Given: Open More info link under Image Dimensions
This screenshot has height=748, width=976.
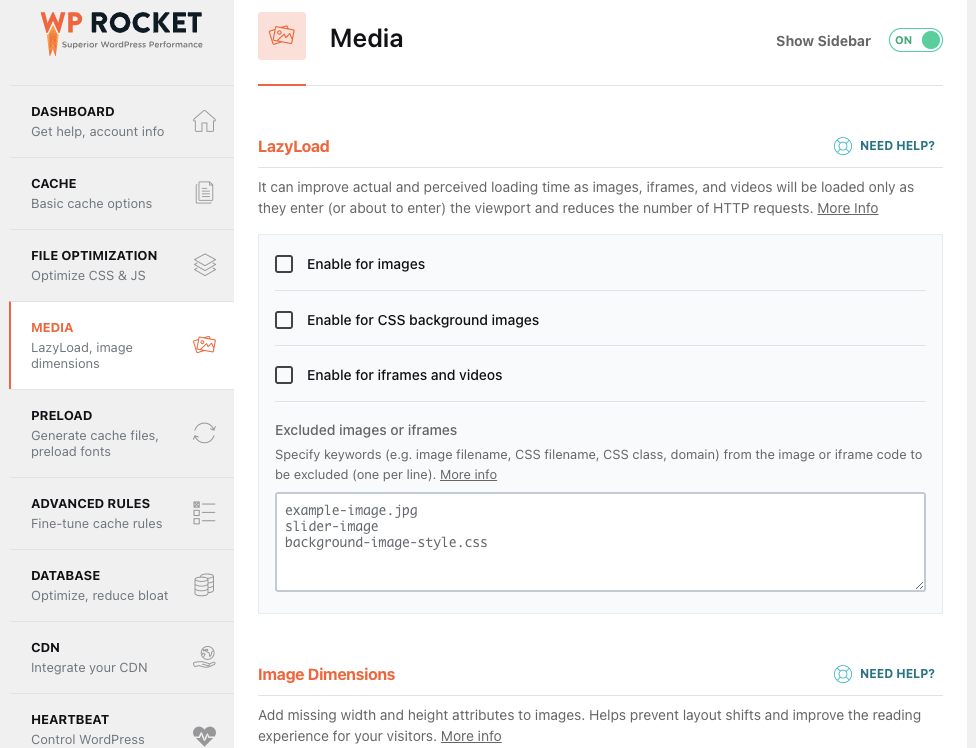Looking at the screenshot, I should (471, 736).
